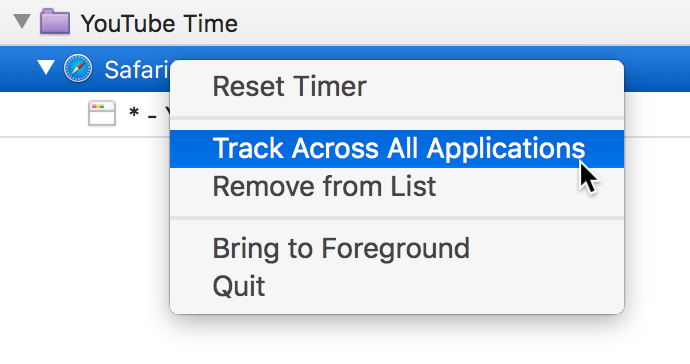The height and width of the screenshot is (364, 690).
Task: Select the YouTube Time group label
Action: pyautogui.click(x=159, y=23)
